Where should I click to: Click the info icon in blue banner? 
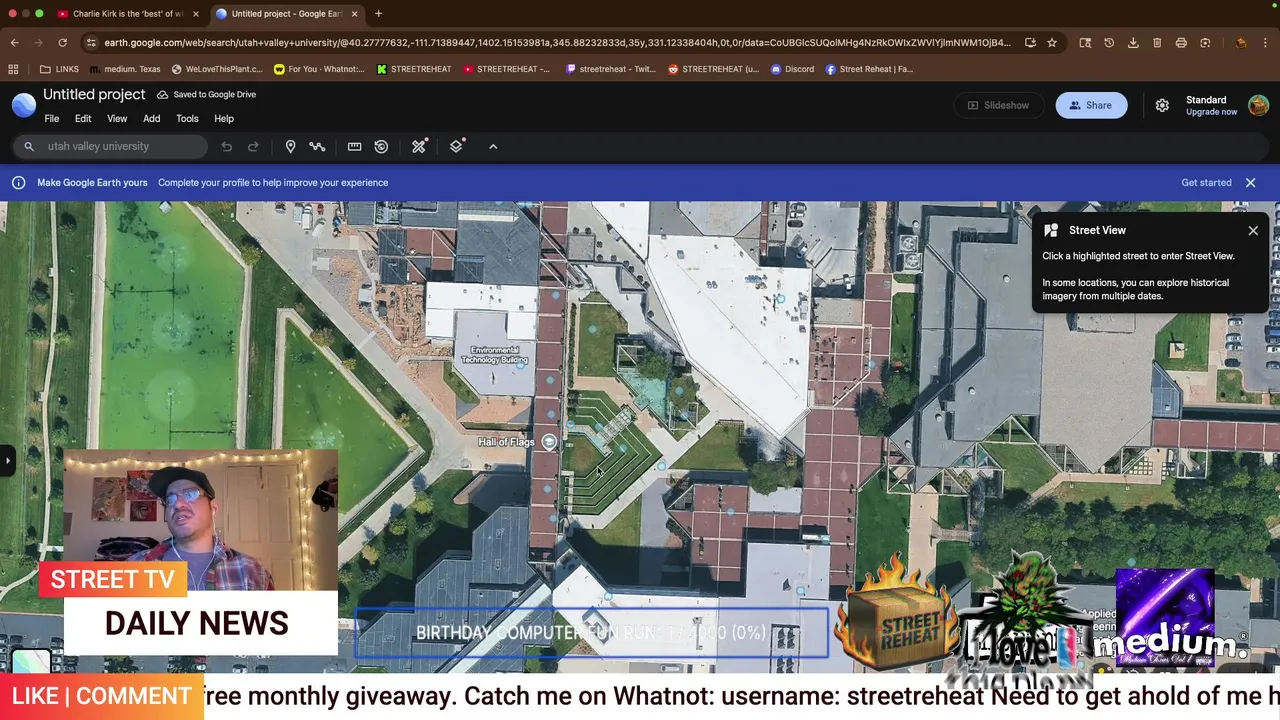(x=18, y=183)
